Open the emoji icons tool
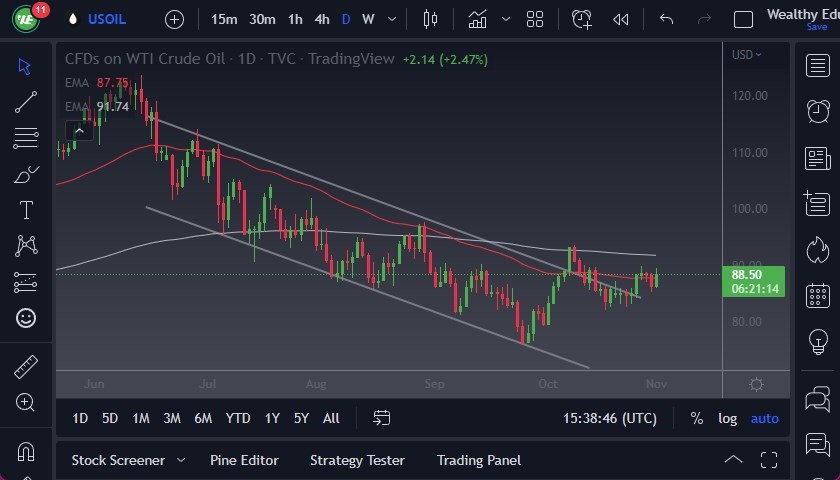Screen dimensions: 840x480 [26, 318]
